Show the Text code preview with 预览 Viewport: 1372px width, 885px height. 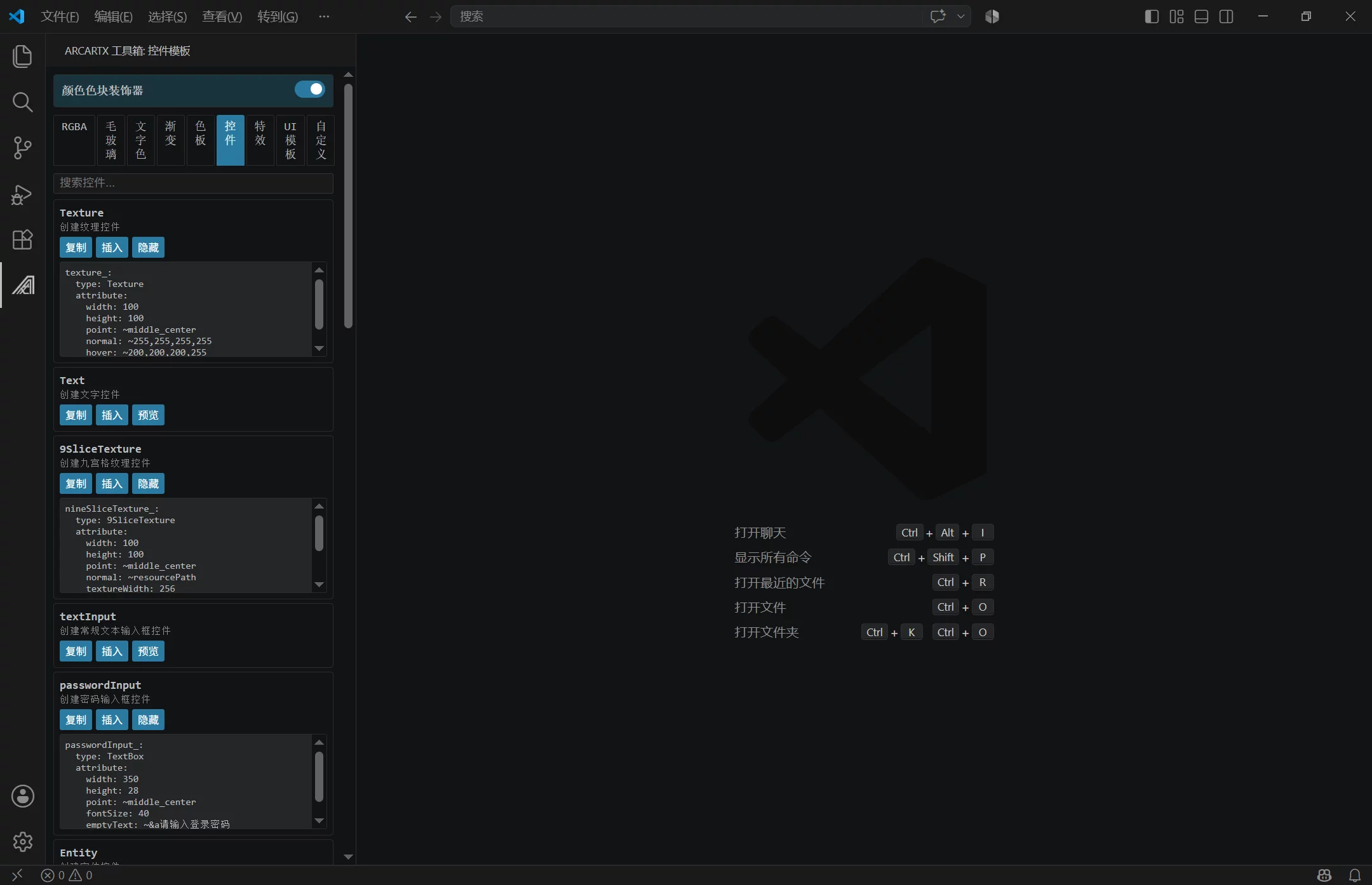[x=148, y=415]
